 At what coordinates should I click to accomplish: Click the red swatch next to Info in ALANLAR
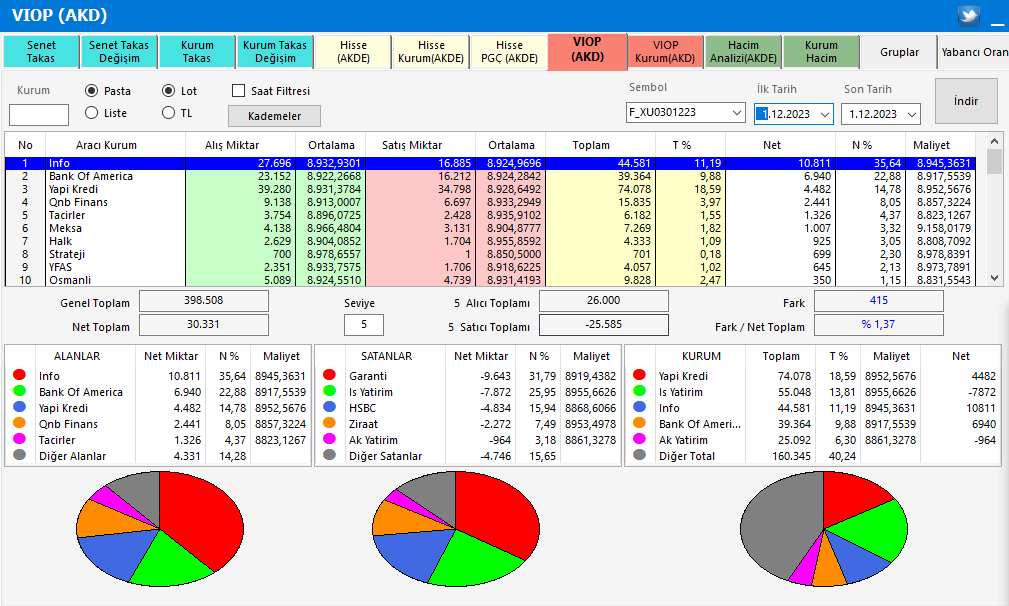point(19,374)
